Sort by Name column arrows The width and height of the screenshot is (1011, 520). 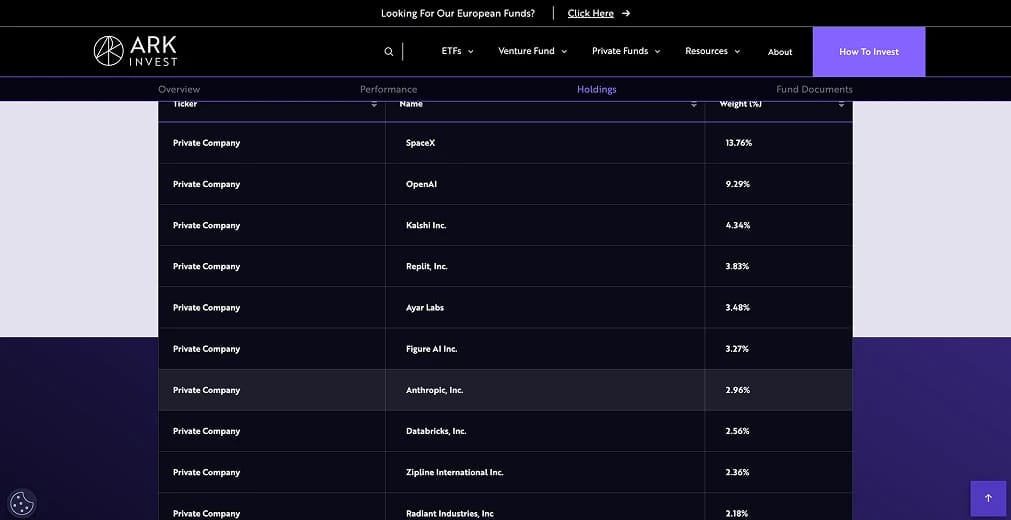pyautogui.click(x=694, y=105)
